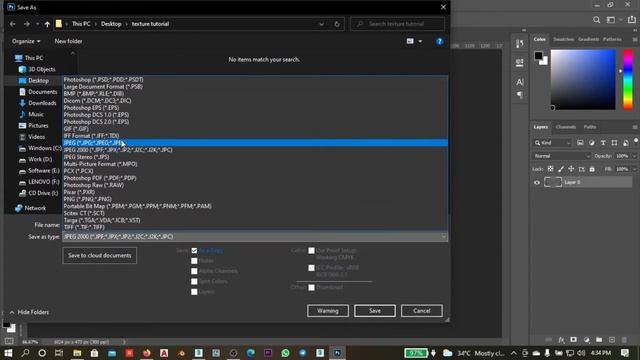This screenshot has height=360, width=640.
Task: Click the hue spectrum slider in Color panel
Action: pyautogui.click(x=628, y=80)
